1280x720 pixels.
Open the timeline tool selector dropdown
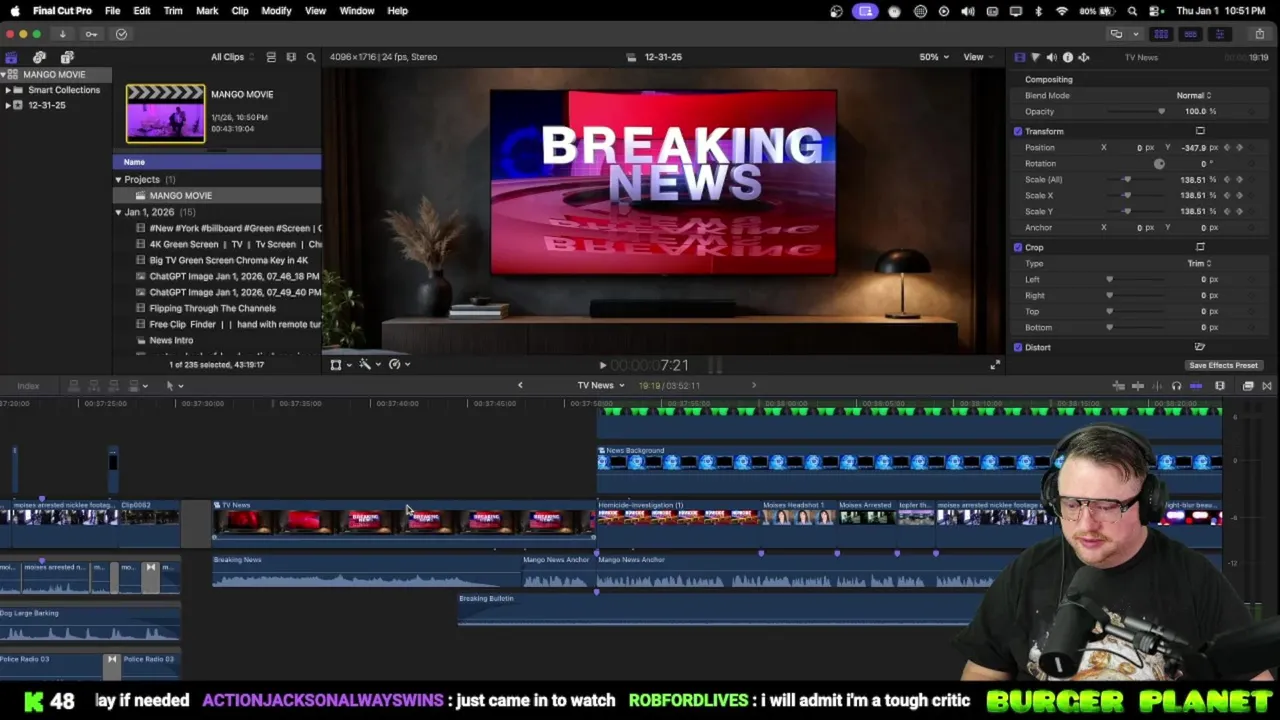coord(174,386)
